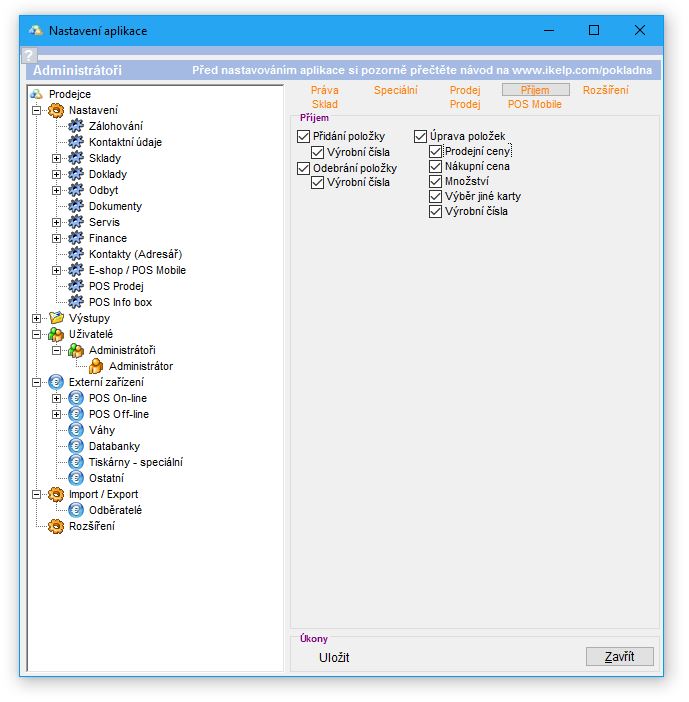Click Uložit to save settings

[334, 658]
